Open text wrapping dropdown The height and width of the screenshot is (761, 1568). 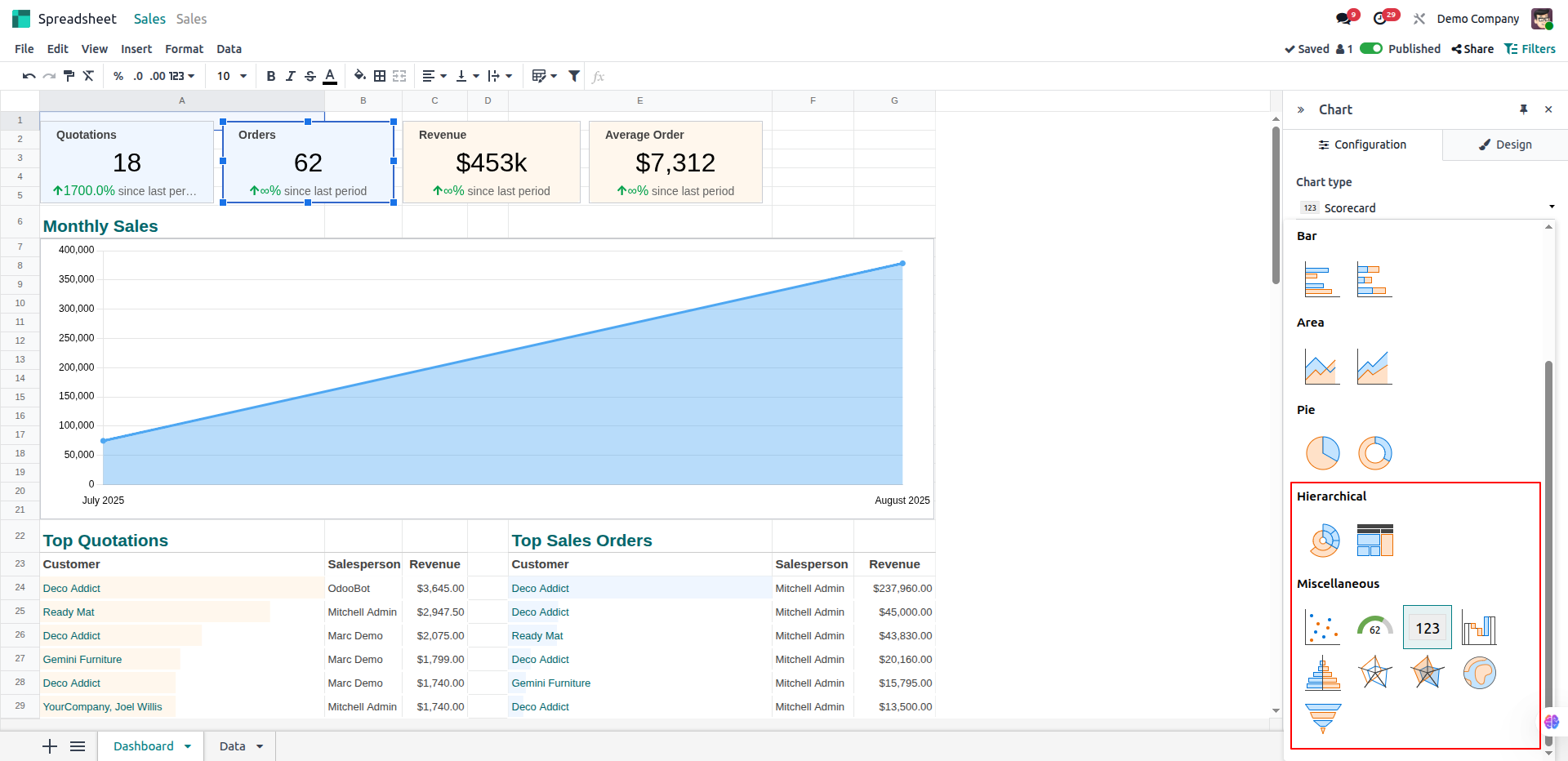[x=500, y=76]
